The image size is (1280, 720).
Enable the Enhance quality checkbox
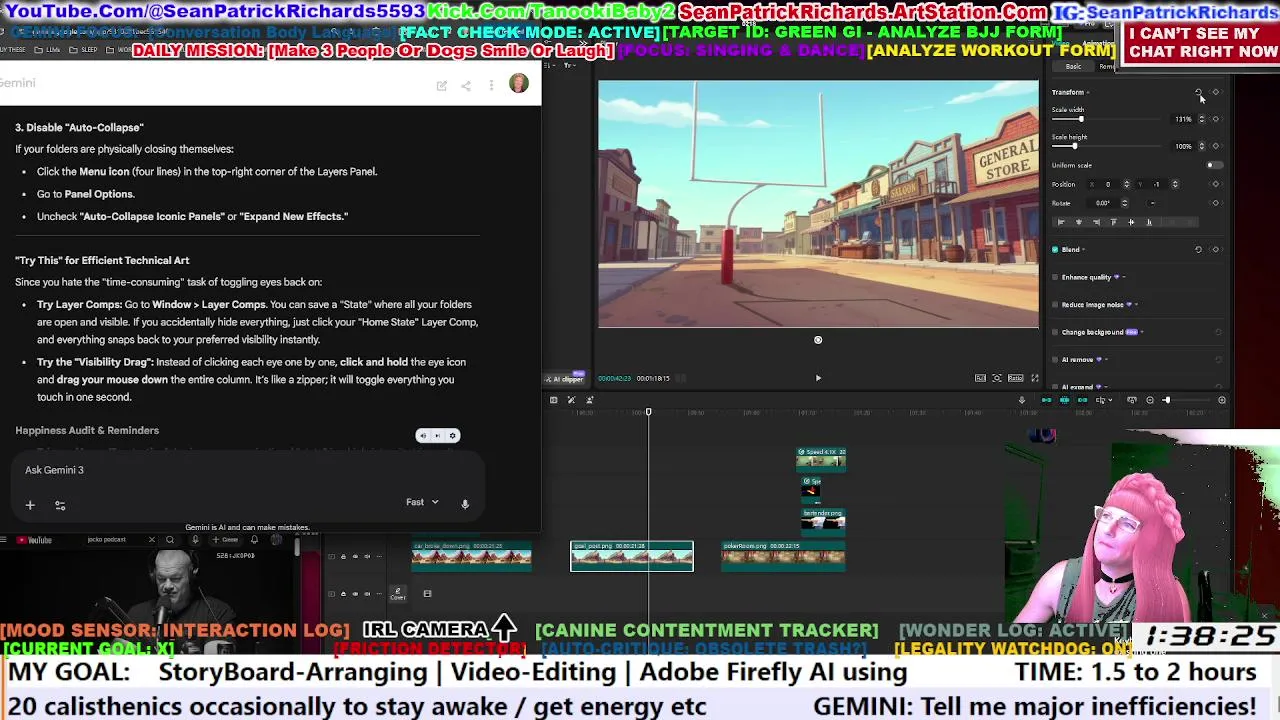pyautogui.click(x=1055, y=277)
